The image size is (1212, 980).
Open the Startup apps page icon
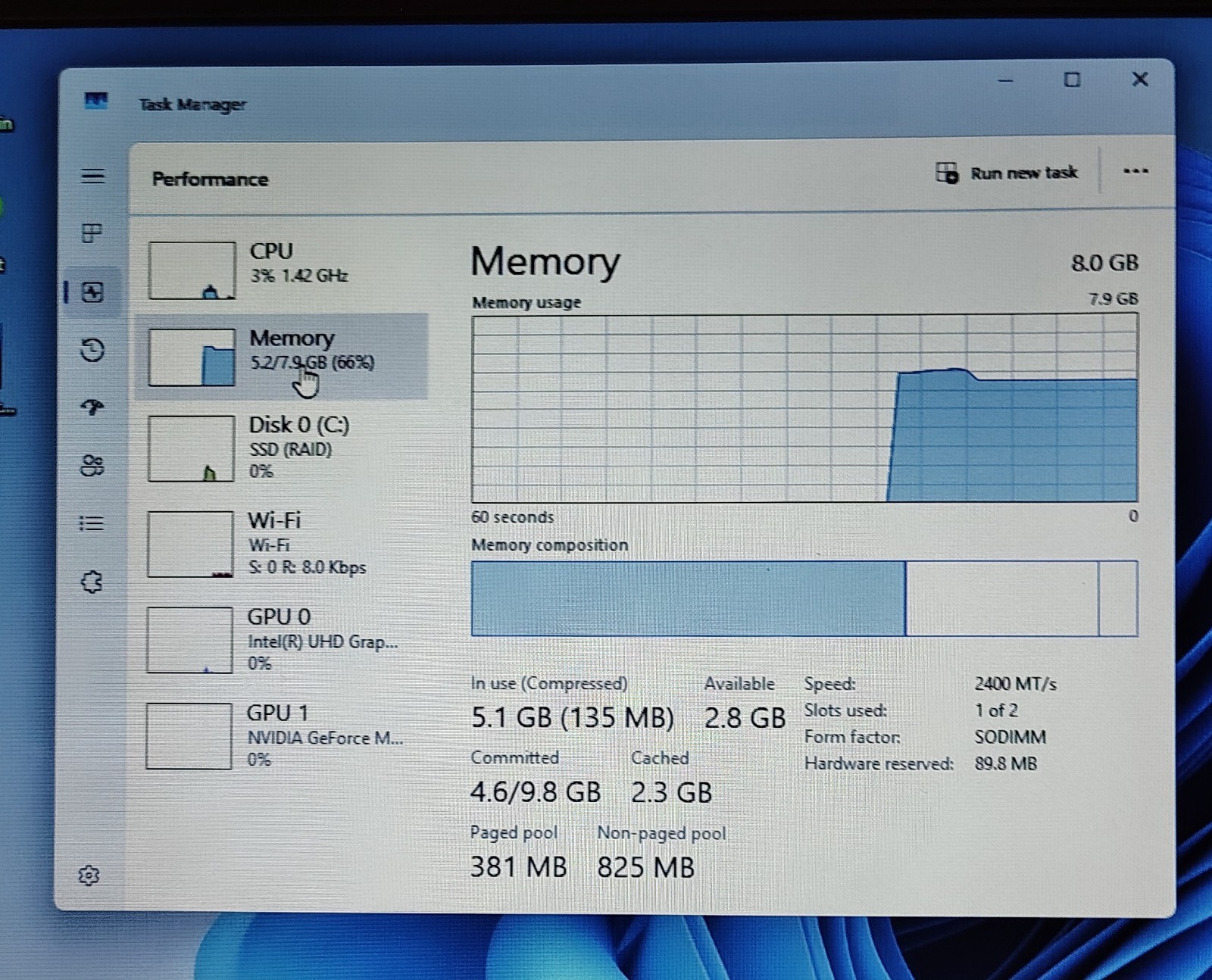coord(92,408)
